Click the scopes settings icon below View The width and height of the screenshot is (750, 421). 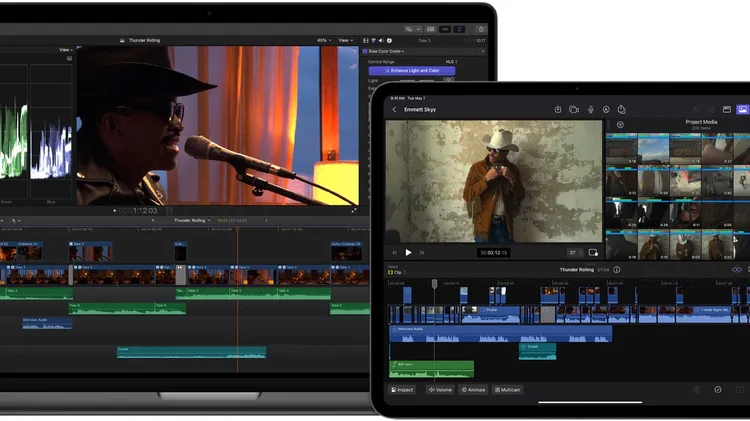[x=69, y=58]
